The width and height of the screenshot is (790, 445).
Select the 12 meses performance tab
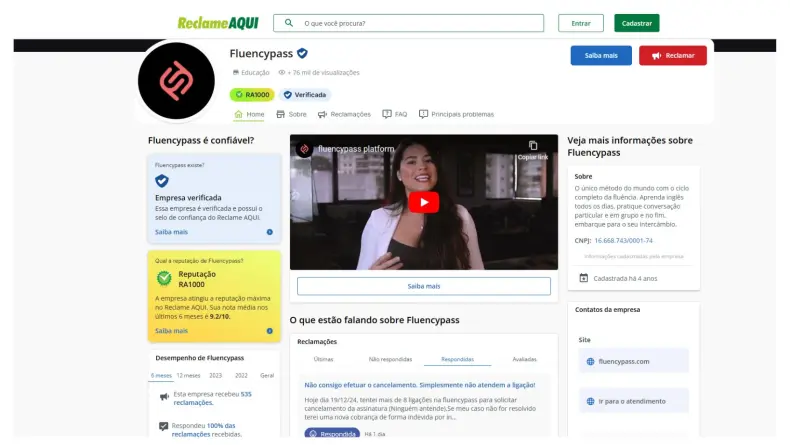click(x=188, y=375)
